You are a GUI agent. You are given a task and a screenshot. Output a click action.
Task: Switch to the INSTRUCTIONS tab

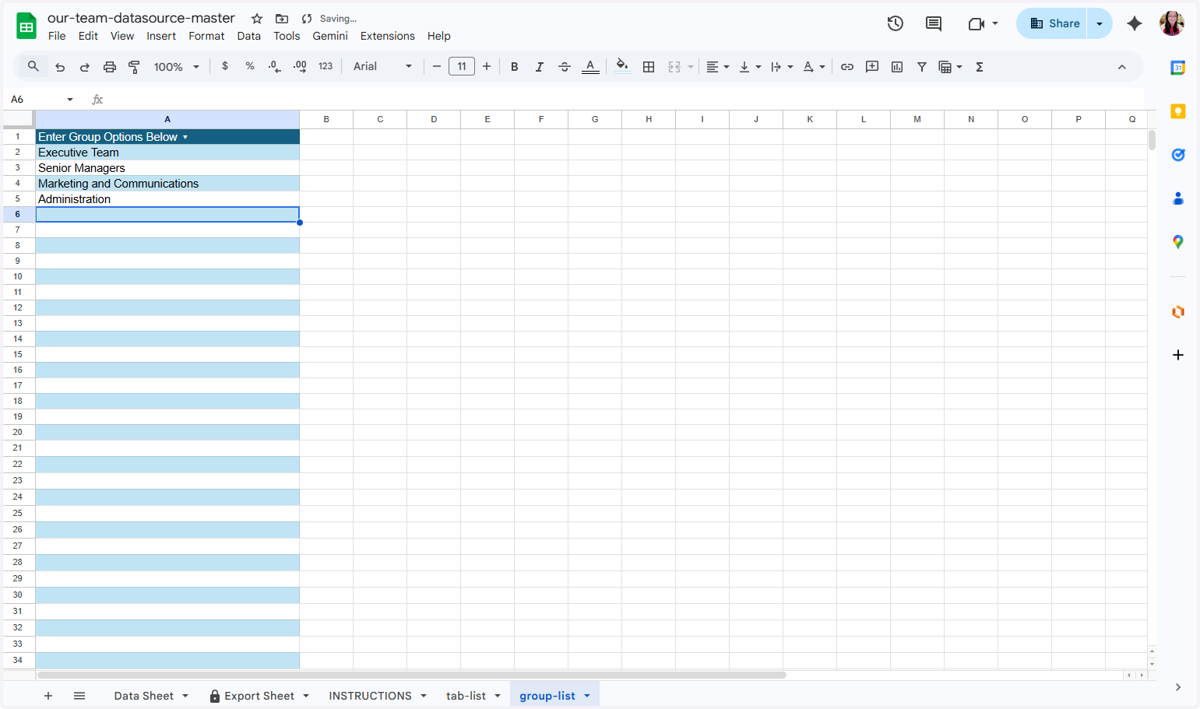[x=370, y=696]
